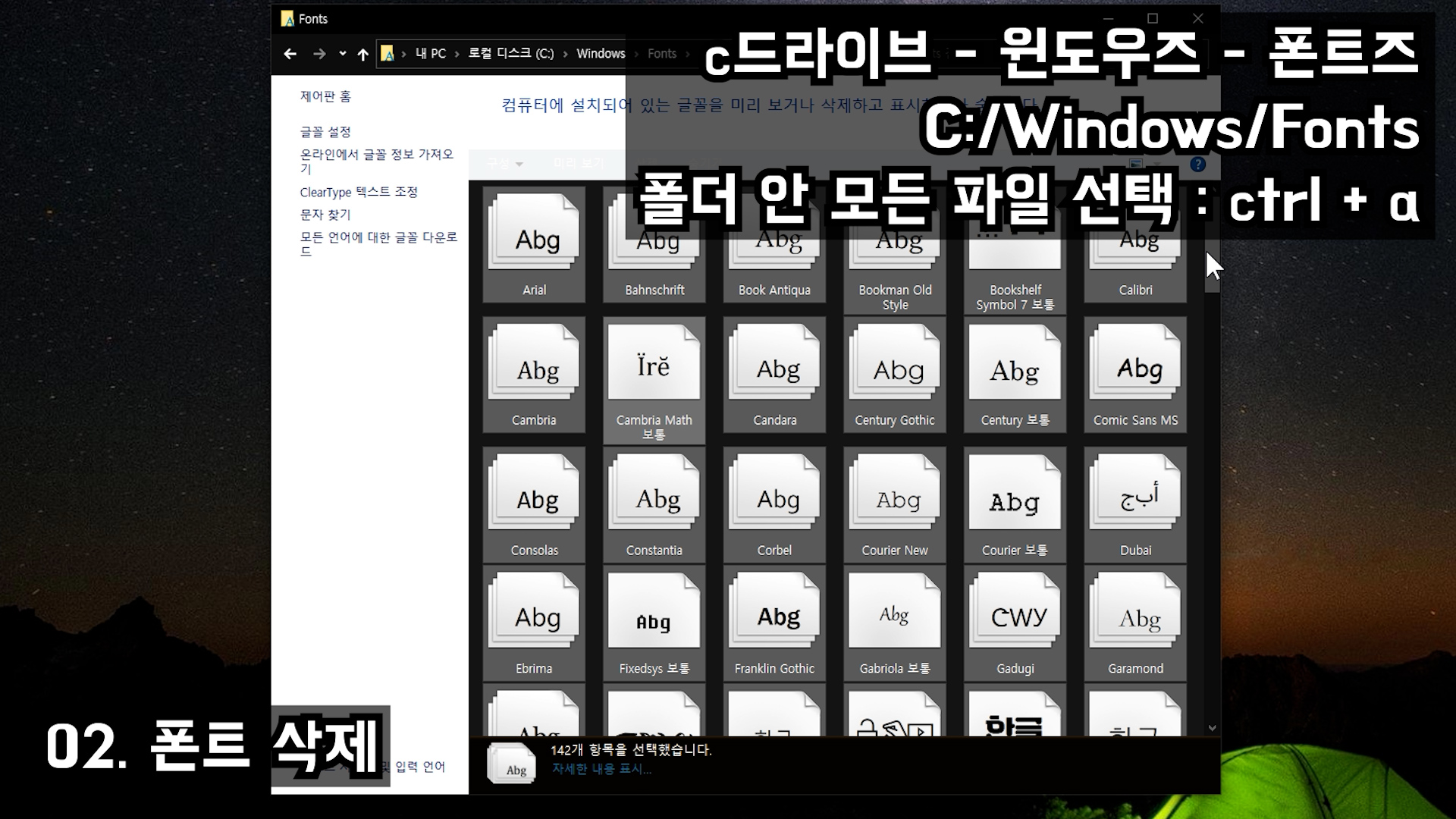The width and height of the screenshot is (1456, 819).
Task: Click 자세한 내용 표시 link
Action: (x=601, y=769)
